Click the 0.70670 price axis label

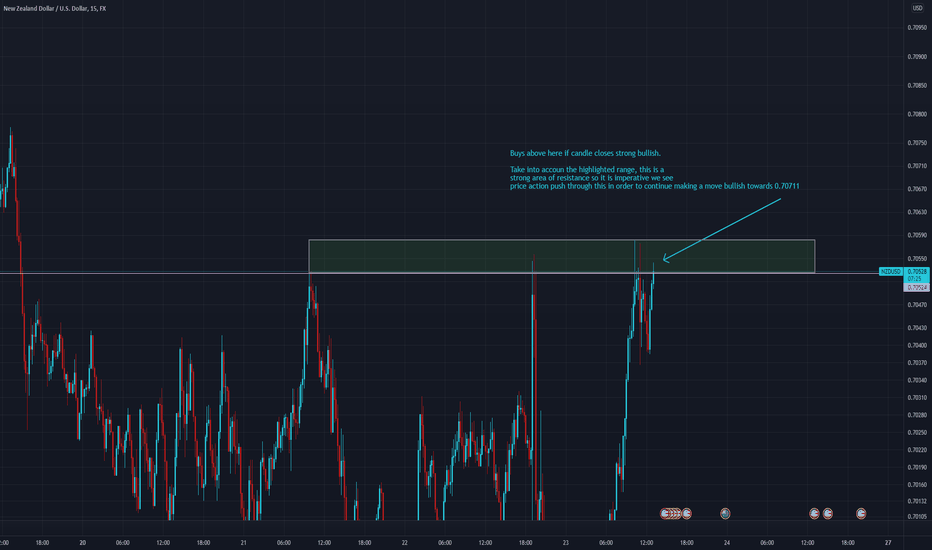pos(917,189)
